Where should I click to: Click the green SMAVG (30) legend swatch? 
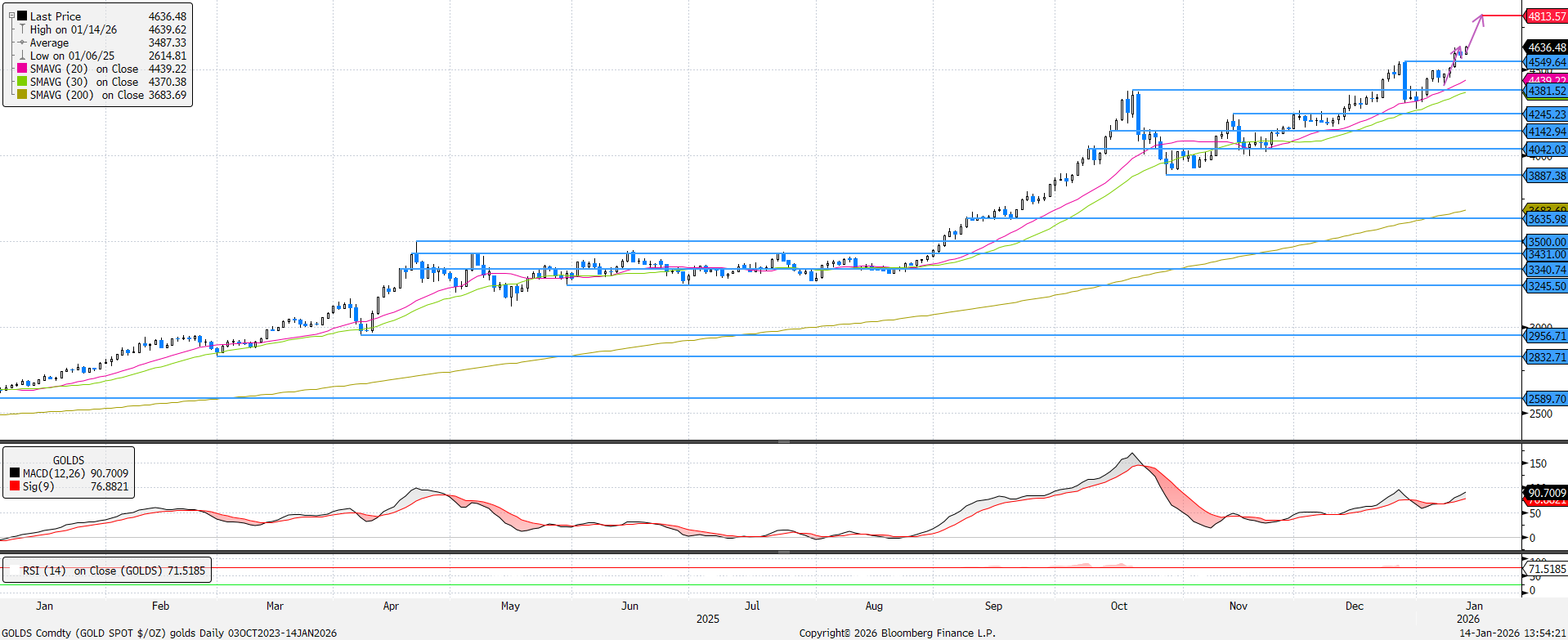(x=22, y=82)
